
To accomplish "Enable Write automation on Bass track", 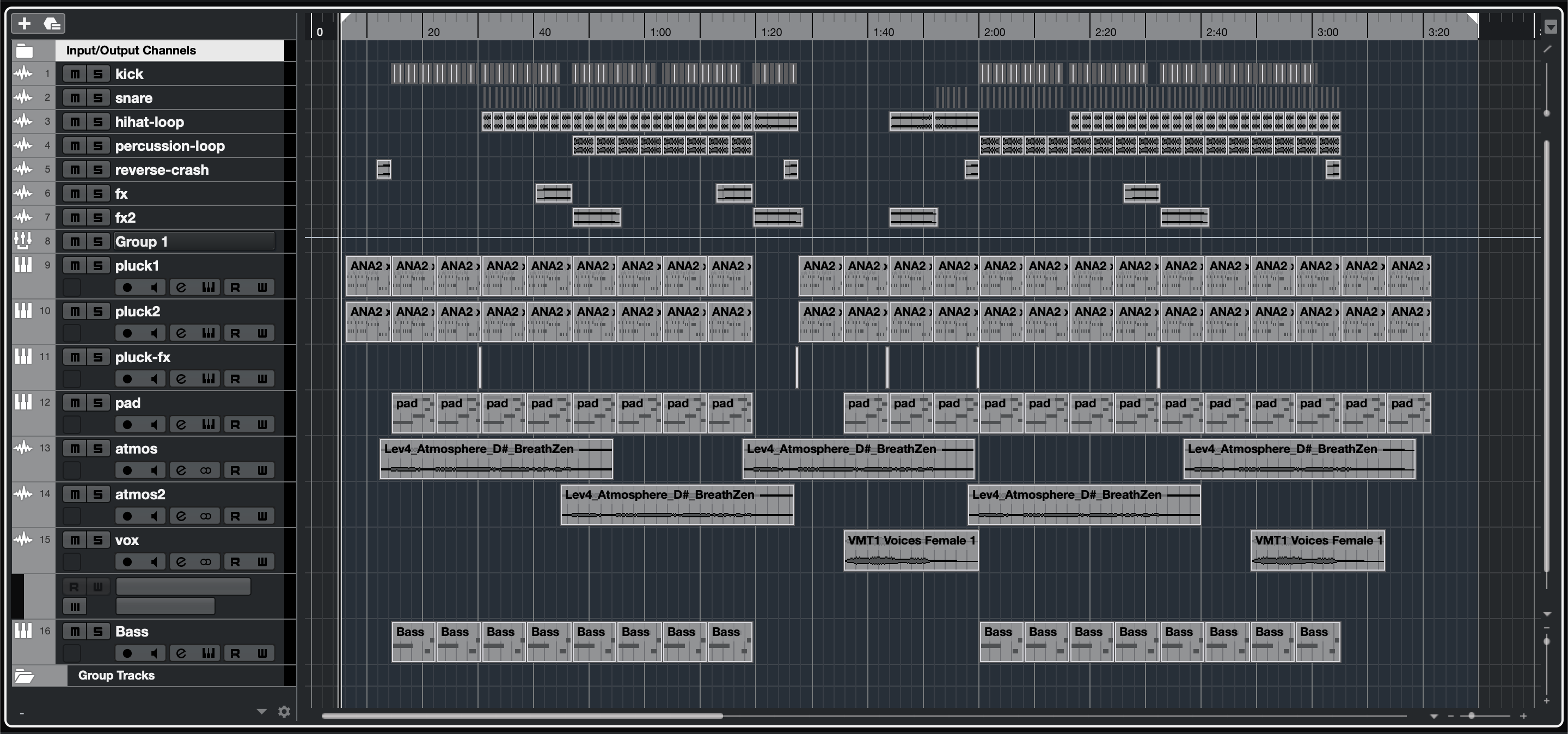I will pyautogui.click(x=262, y=653).
